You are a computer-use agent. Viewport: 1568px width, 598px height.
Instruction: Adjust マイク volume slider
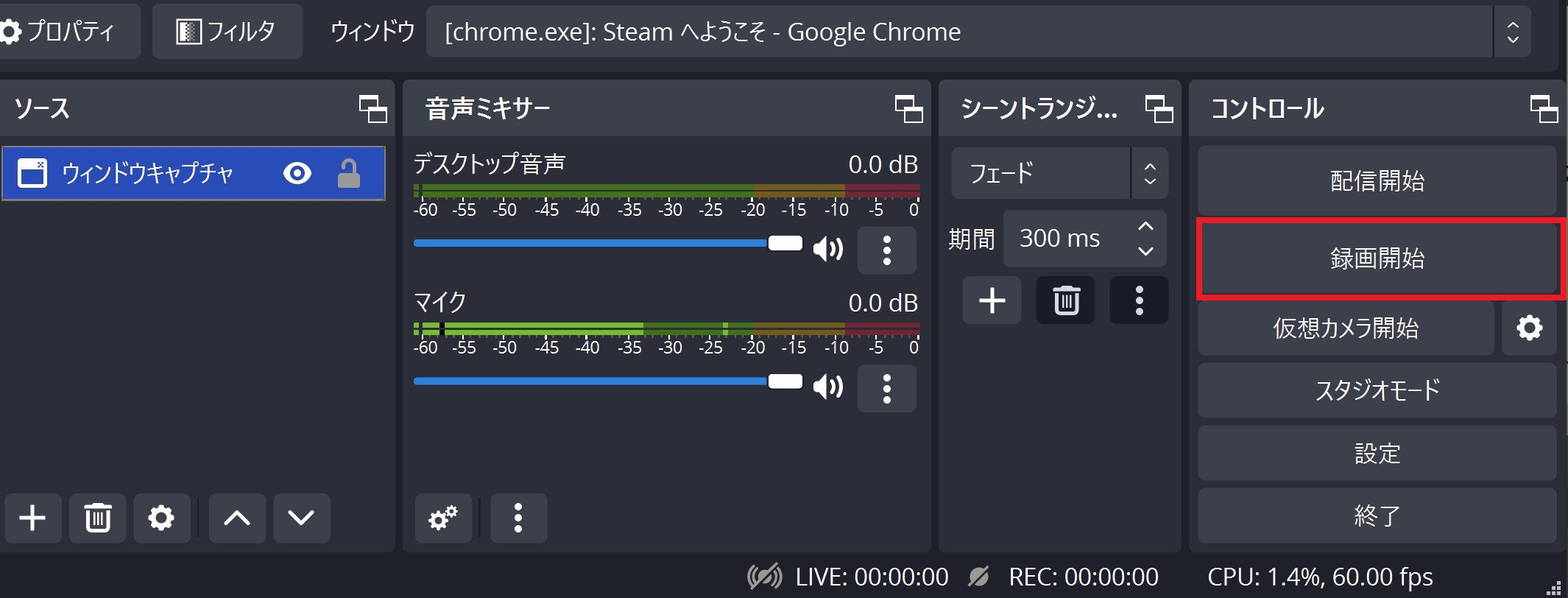pos(608,381)
